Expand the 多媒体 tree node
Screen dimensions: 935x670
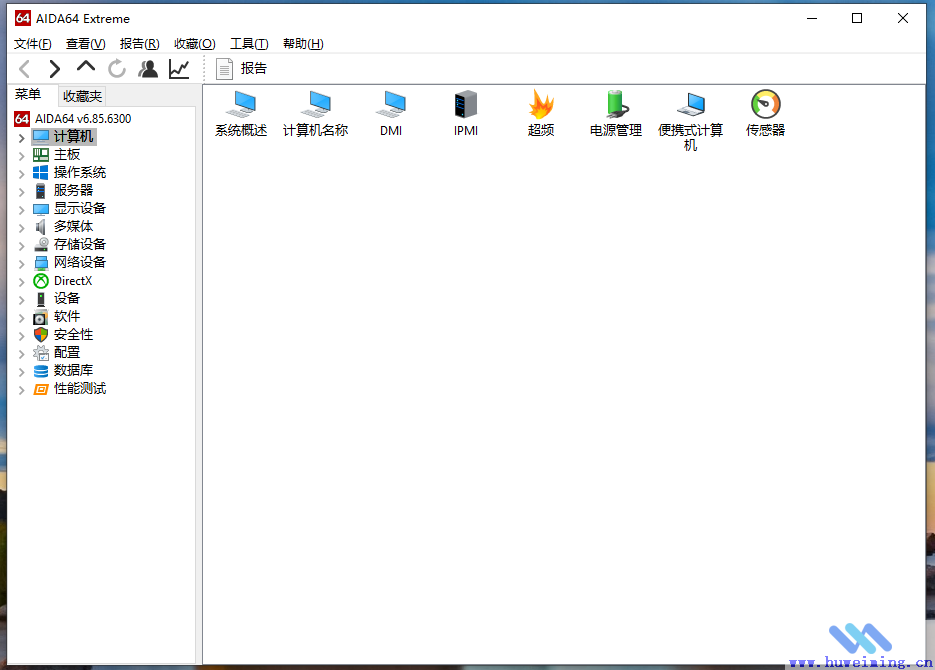(x=21, y=228)
